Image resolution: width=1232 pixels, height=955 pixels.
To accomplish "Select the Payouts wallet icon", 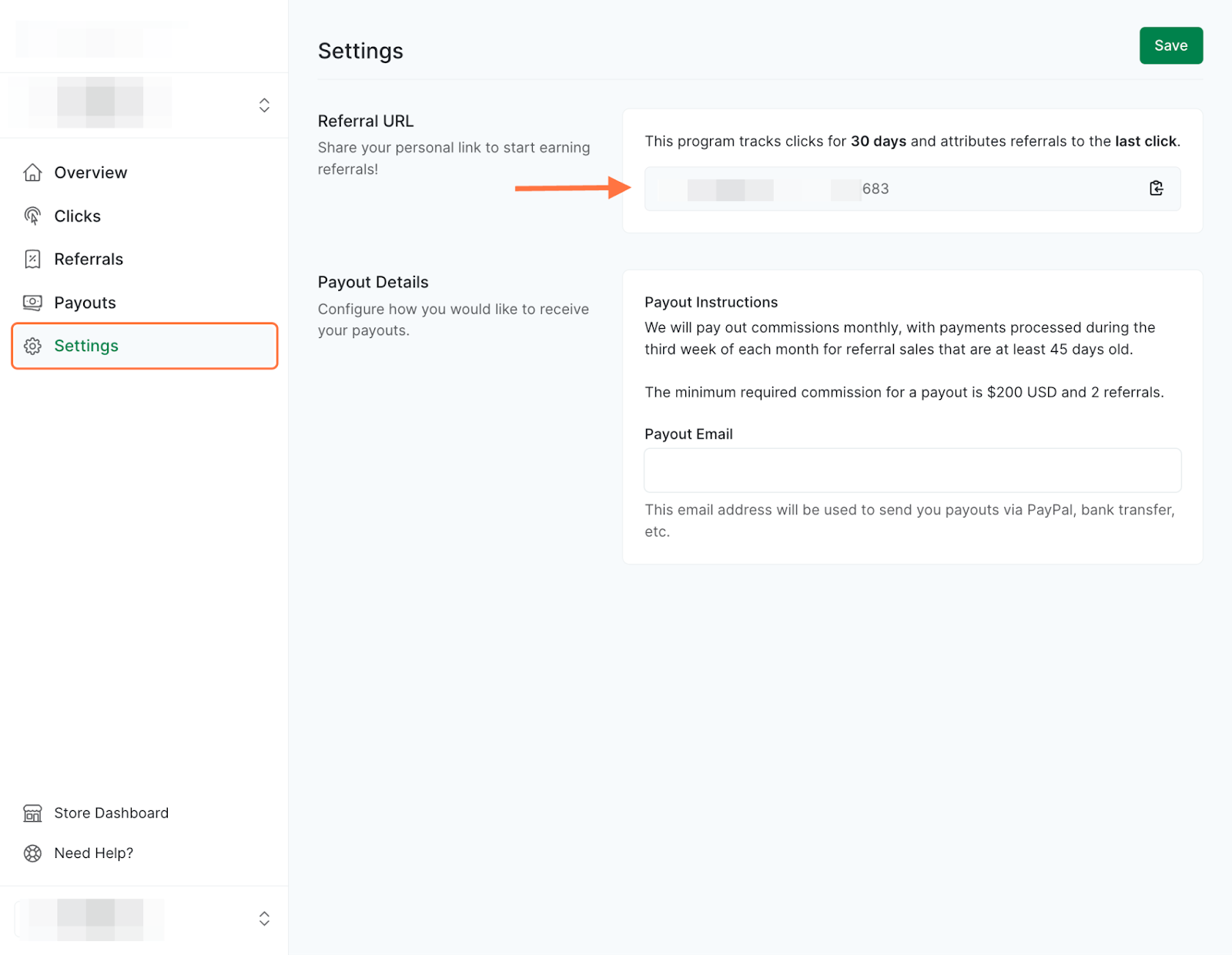I will [x=32, y=302].
